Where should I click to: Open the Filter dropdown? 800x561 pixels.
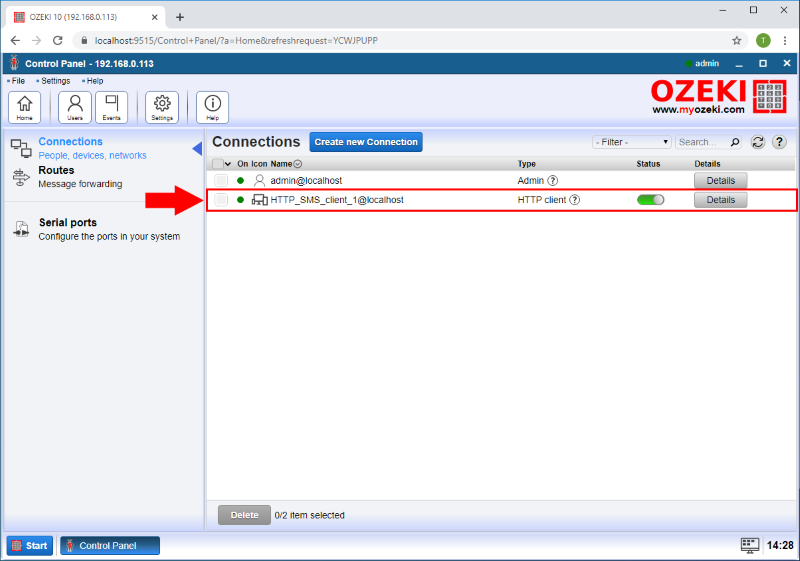[632, 142]
